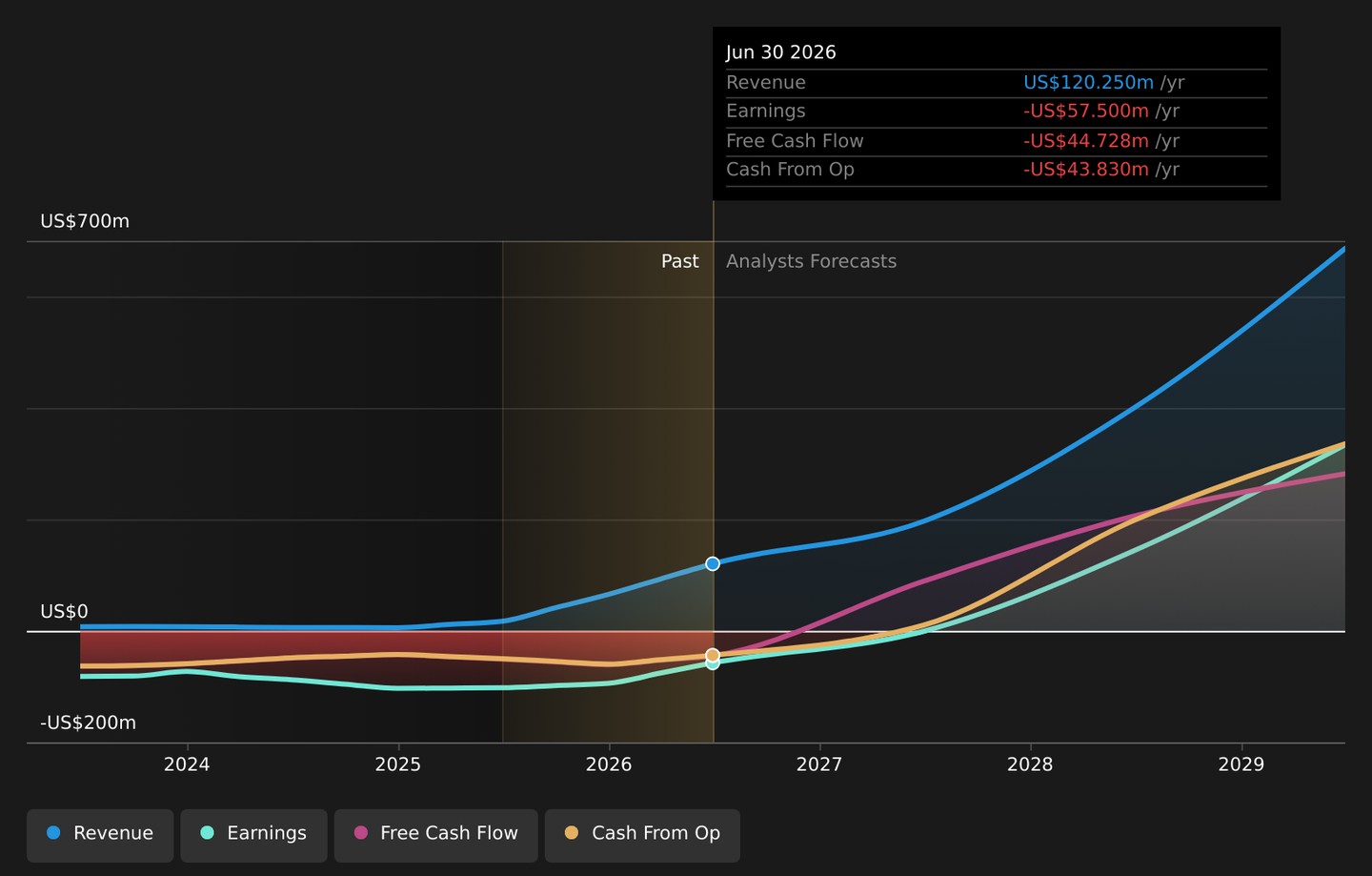Click the -US$57.500m earnings value
This screenshot has height=876, width=1372.
(x=1086, y=112)
